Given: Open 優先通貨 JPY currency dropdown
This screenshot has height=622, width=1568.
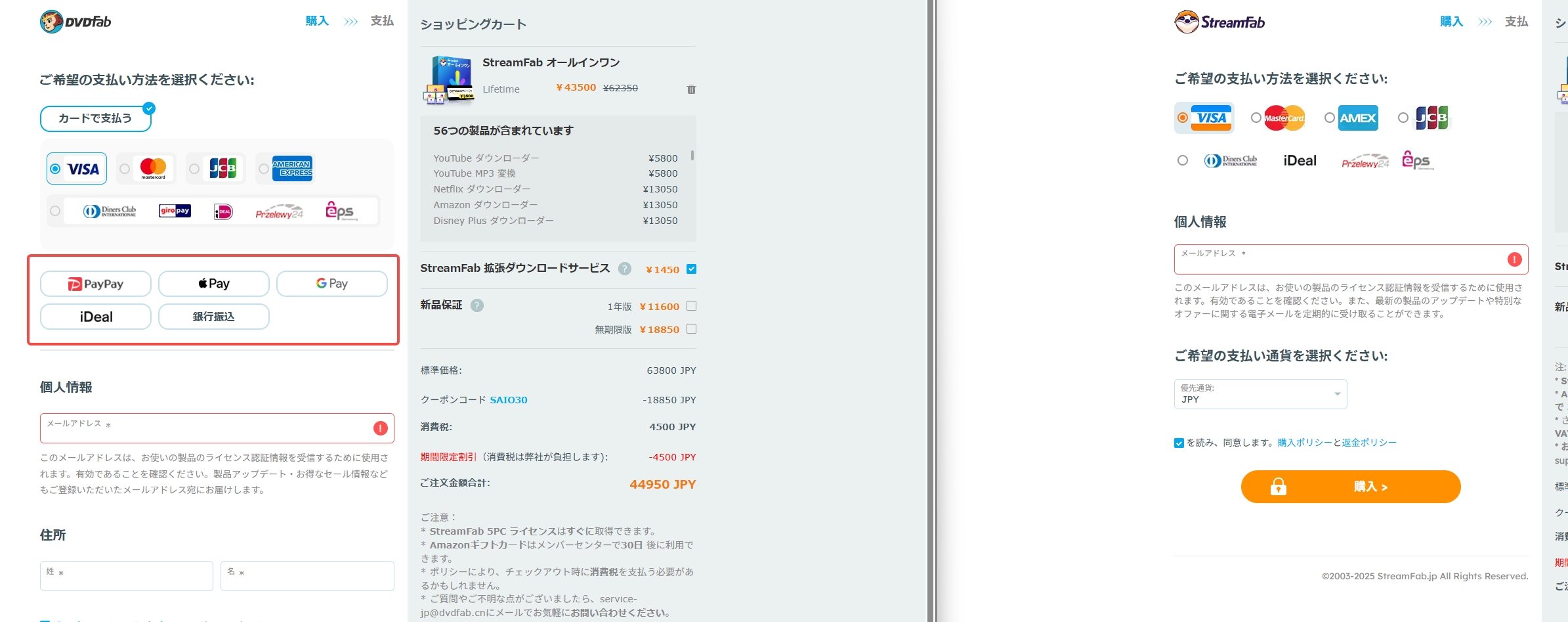Looking at the screenshot, I should coord(1261,394).
